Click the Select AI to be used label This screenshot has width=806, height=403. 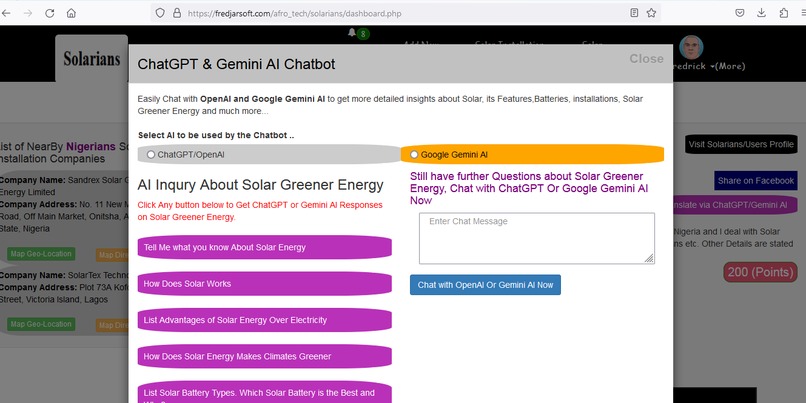[216, 135]
